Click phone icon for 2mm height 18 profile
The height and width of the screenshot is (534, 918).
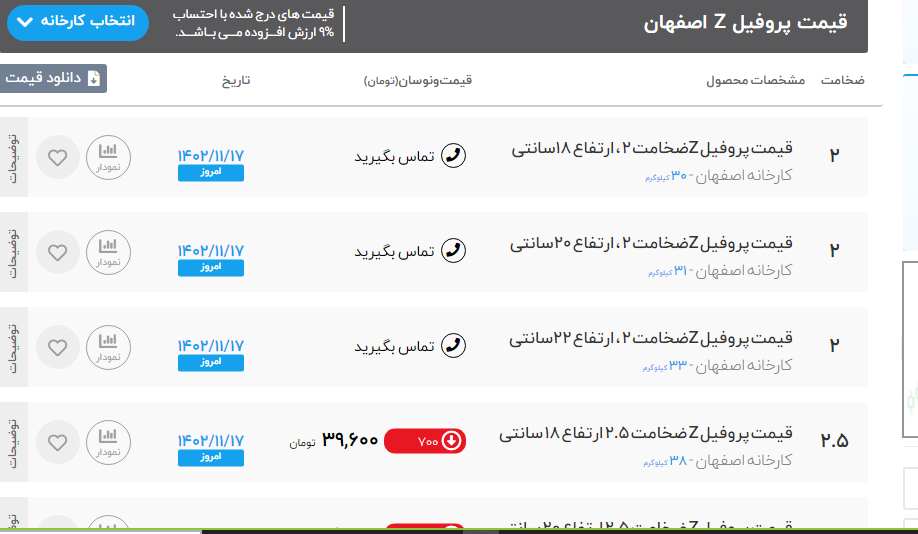click(x=454, y=156)
